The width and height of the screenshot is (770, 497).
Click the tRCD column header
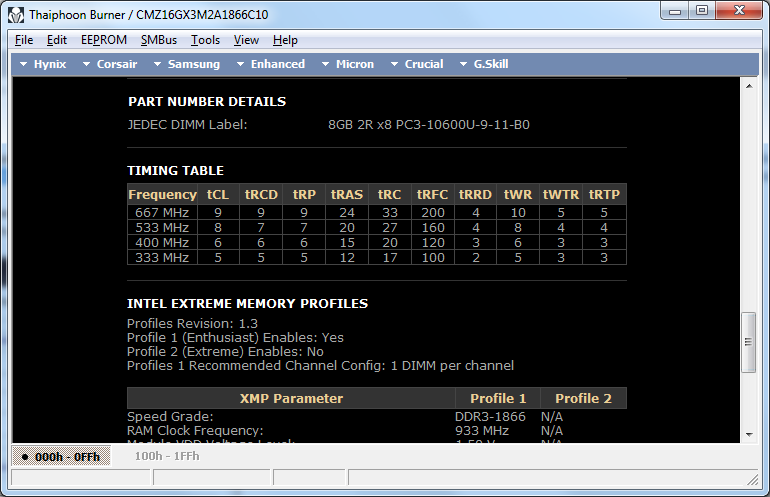click(x=261, y=194)
